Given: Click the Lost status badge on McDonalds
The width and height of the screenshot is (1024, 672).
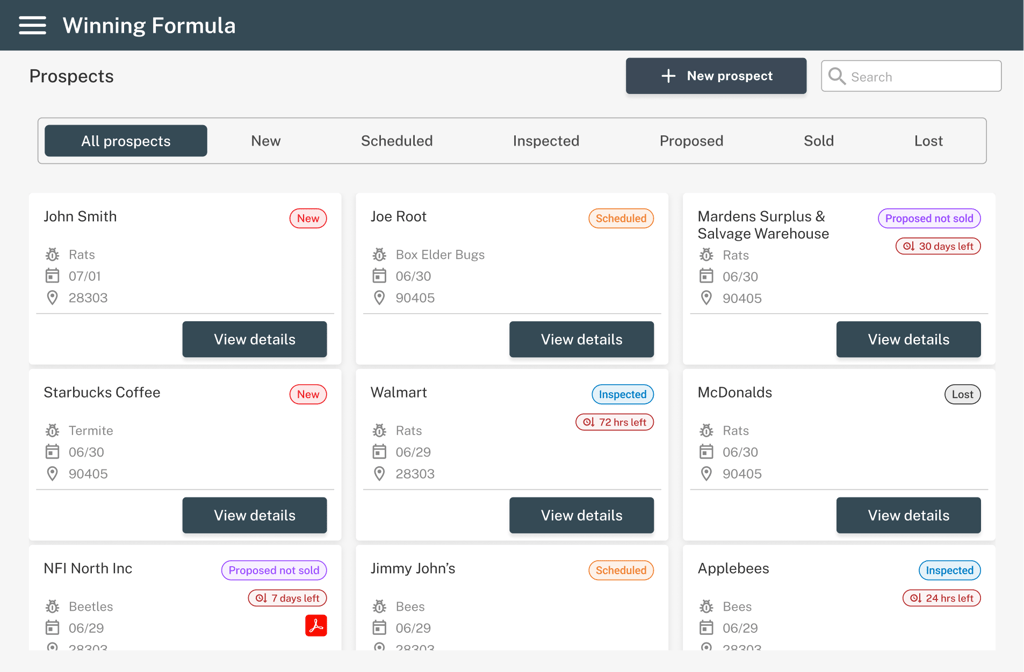Looking at the screenshot, I should [x=962, y=394].
